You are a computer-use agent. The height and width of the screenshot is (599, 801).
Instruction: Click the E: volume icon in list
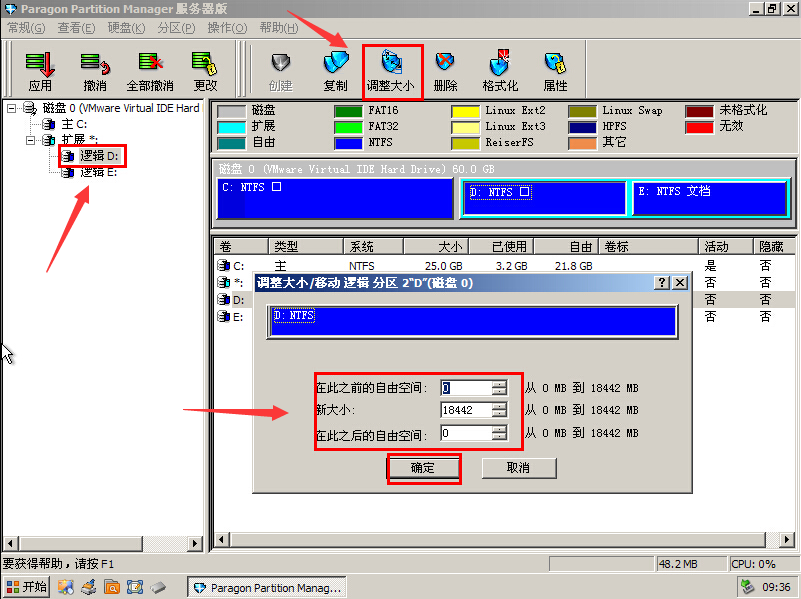(x=223, y=317)
